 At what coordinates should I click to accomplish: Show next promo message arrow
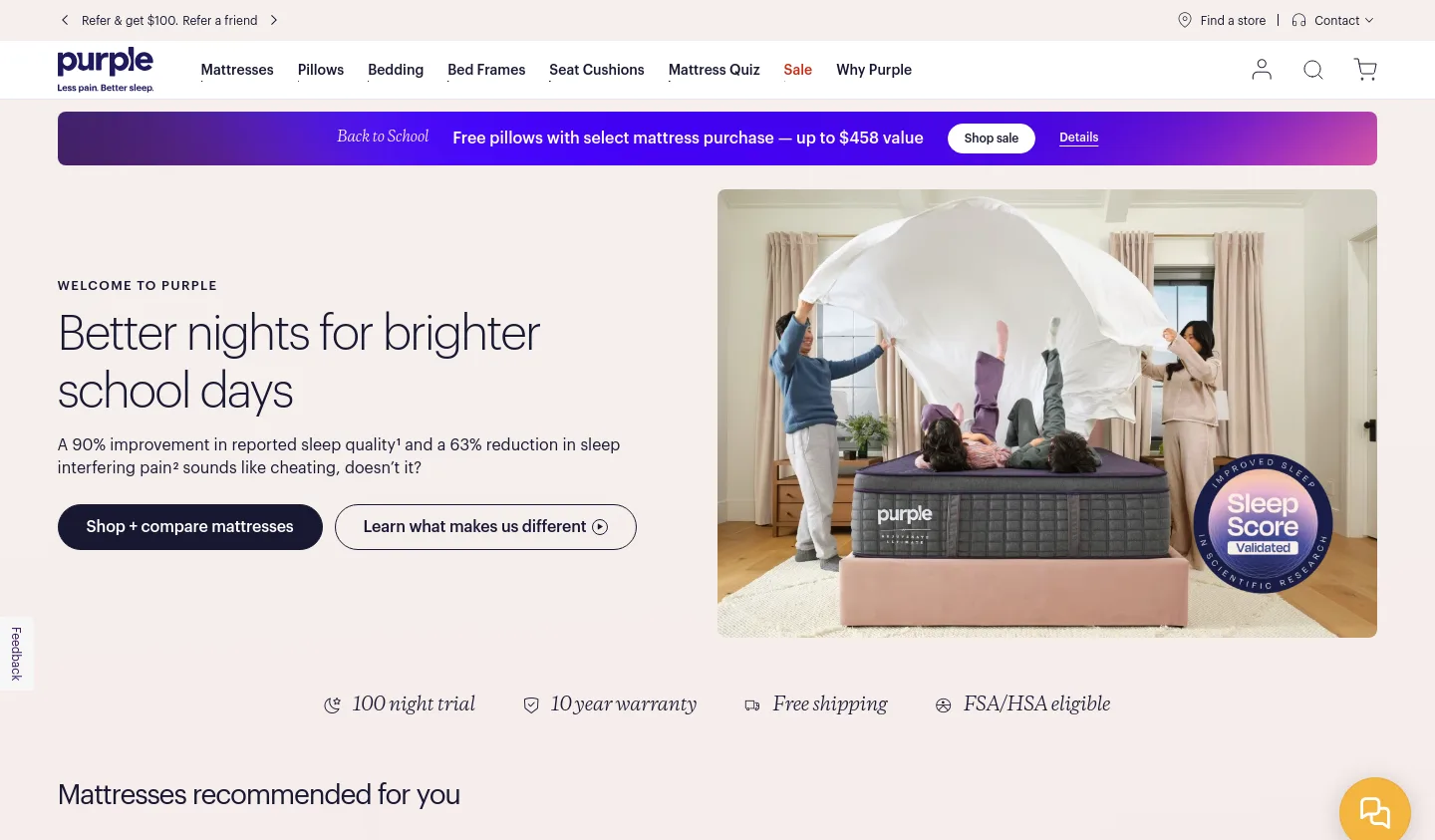274,20
